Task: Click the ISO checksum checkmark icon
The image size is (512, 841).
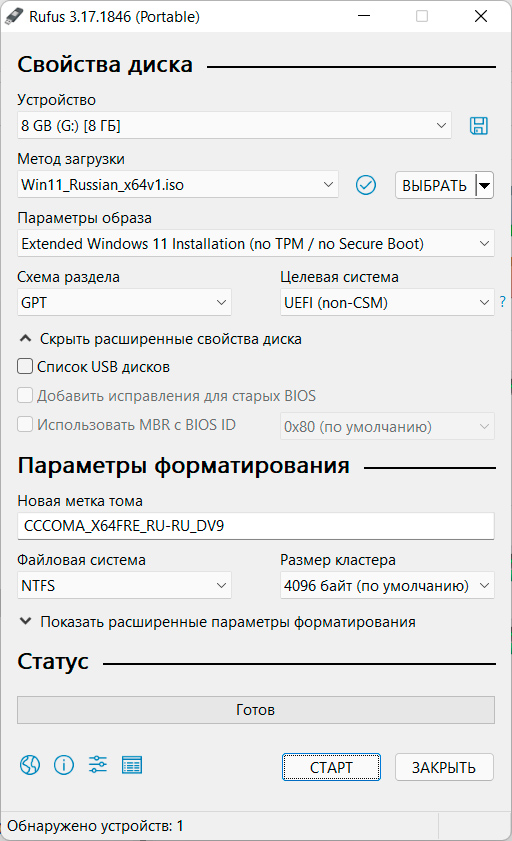Action: pos(366,185)
